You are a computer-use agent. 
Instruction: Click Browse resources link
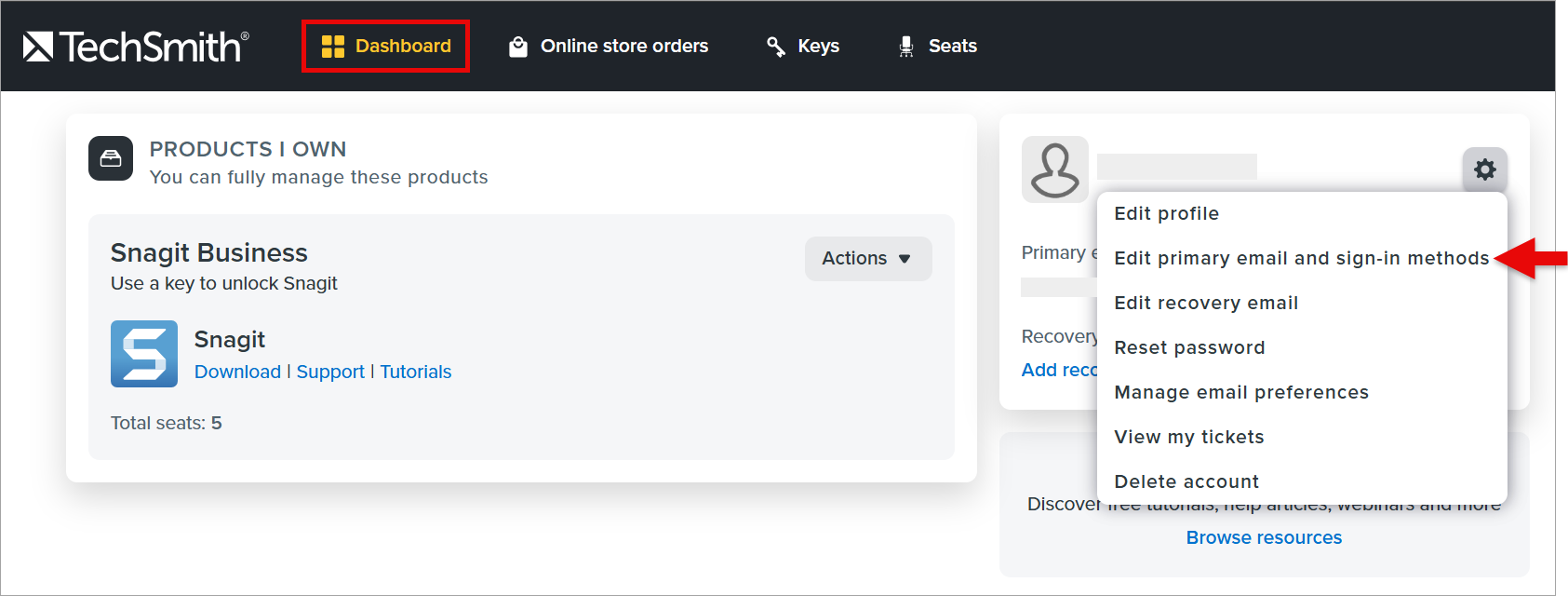point(1264,537)
